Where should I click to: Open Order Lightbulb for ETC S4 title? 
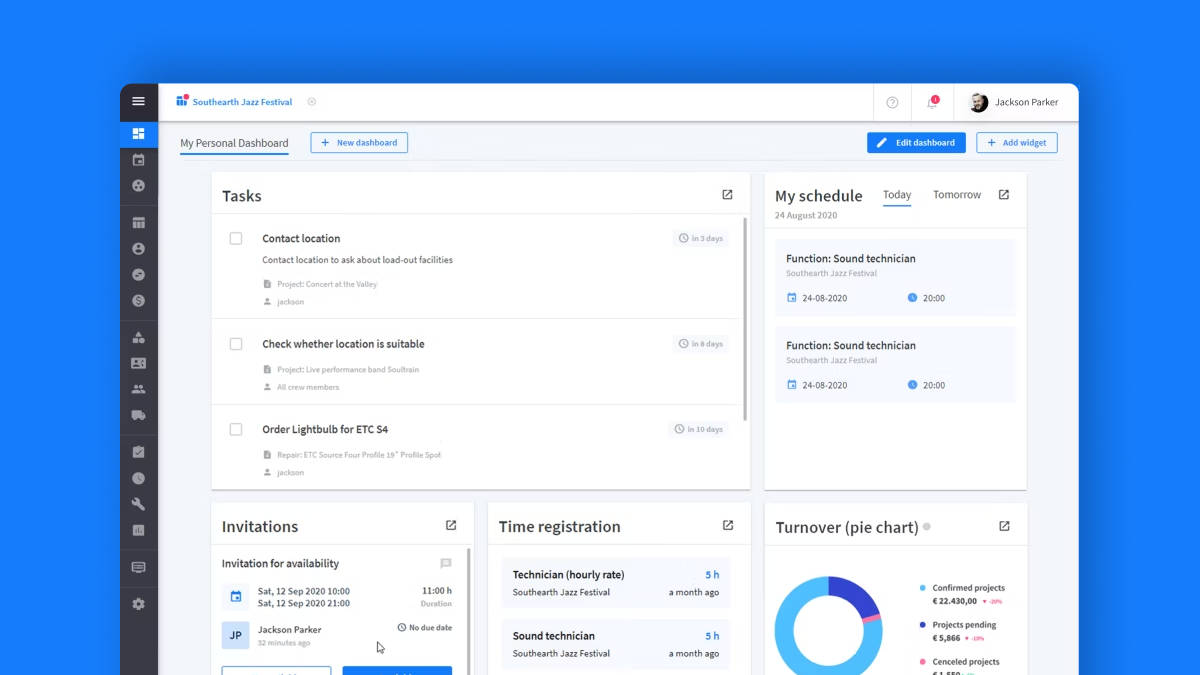325,430
